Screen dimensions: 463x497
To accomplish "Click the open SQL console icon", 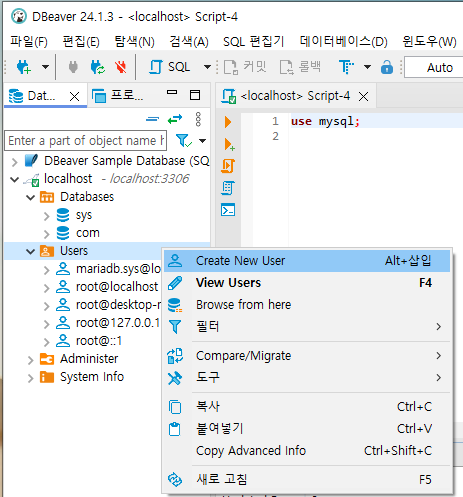I will click(x=228, y=210).
